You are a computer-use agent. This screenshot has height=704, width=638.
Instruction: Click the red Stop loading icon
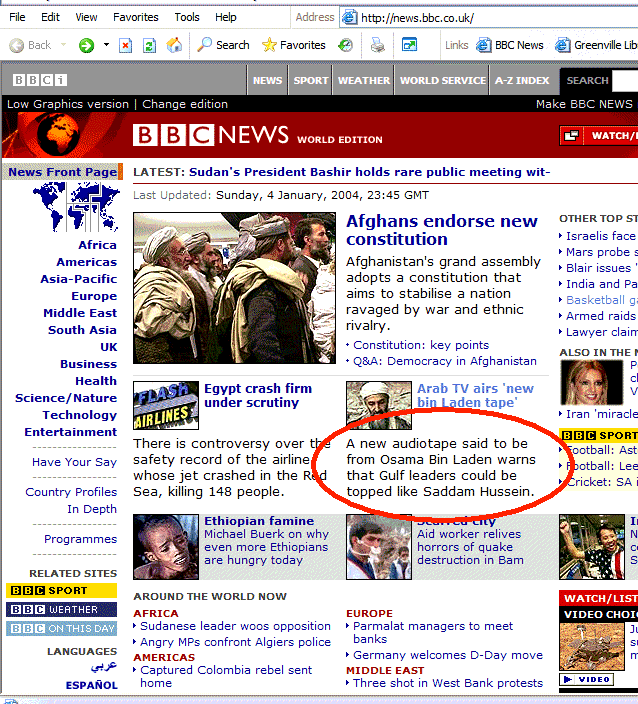[125, 45]
